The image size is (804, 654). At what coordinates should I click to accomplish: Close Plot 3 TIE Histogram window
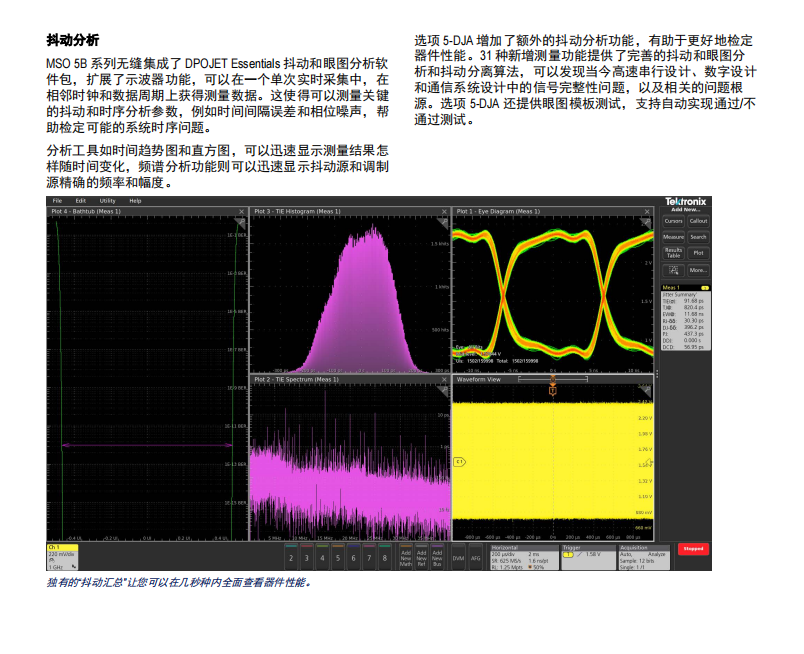pos(444,211)
